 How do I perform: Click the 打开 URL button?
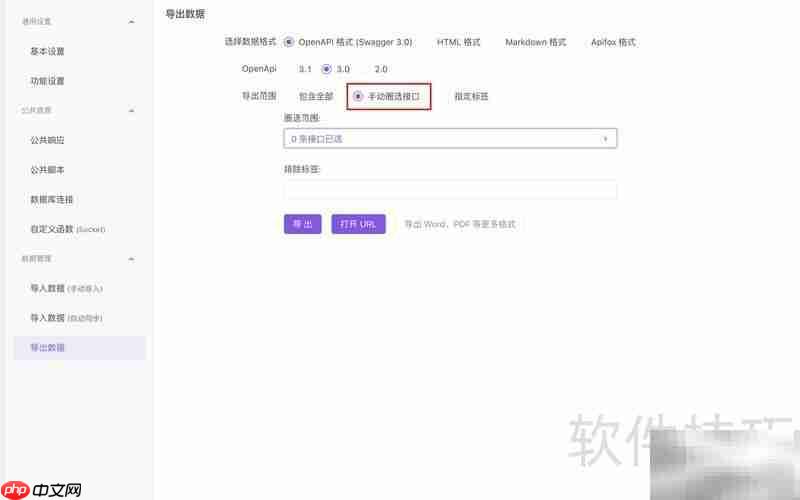pos(358,224)
